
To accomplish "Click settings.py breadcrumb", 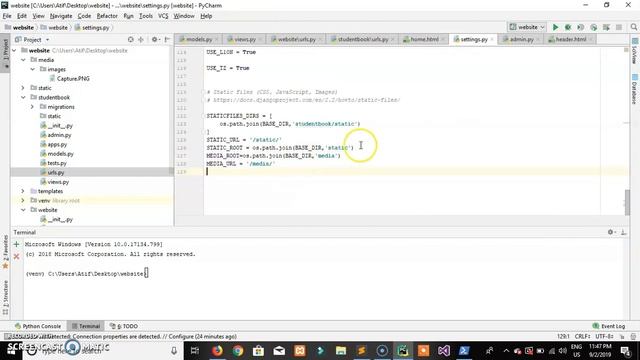I will pyautogui.click(x=93, y=27).
